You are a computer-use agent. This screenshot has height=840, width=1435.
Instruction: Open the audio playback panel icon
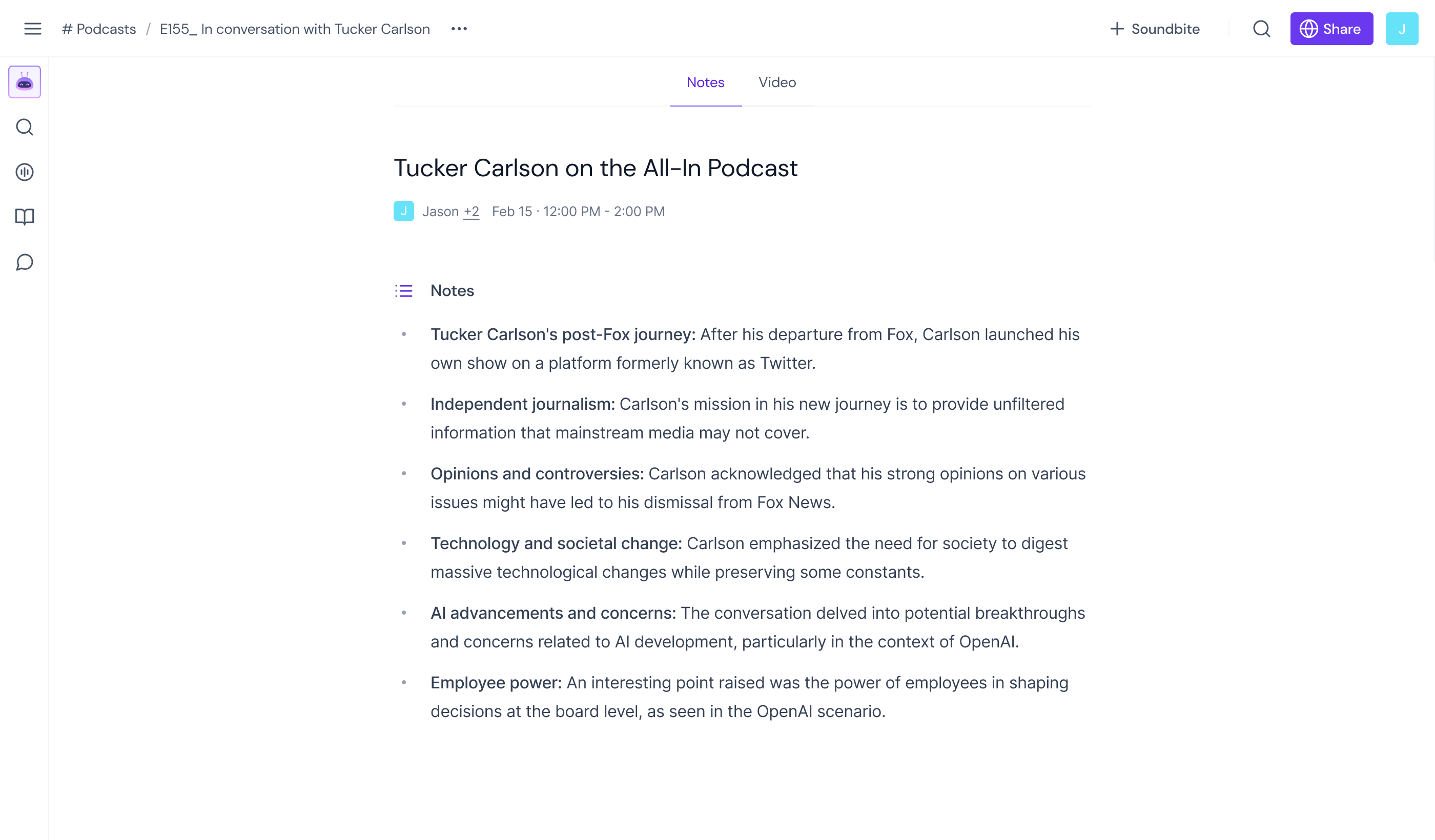24,172
